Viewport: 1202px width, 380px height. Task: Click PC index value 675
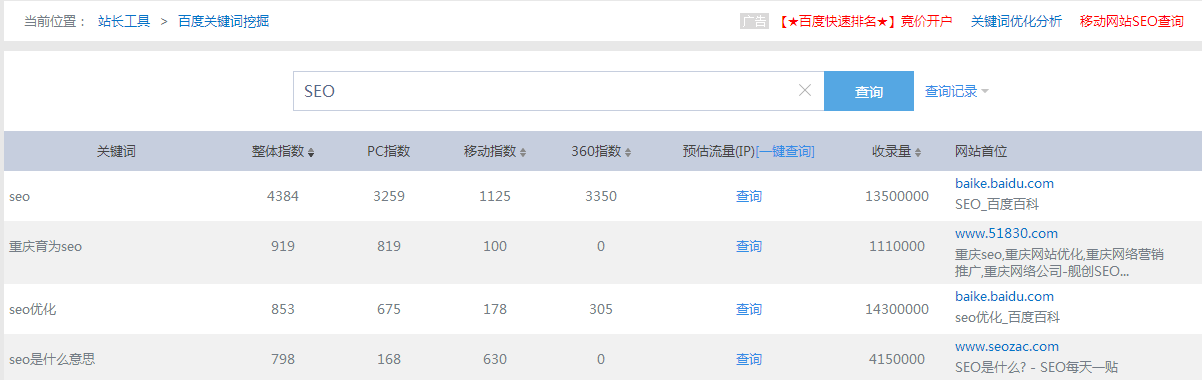coord(389,310)
